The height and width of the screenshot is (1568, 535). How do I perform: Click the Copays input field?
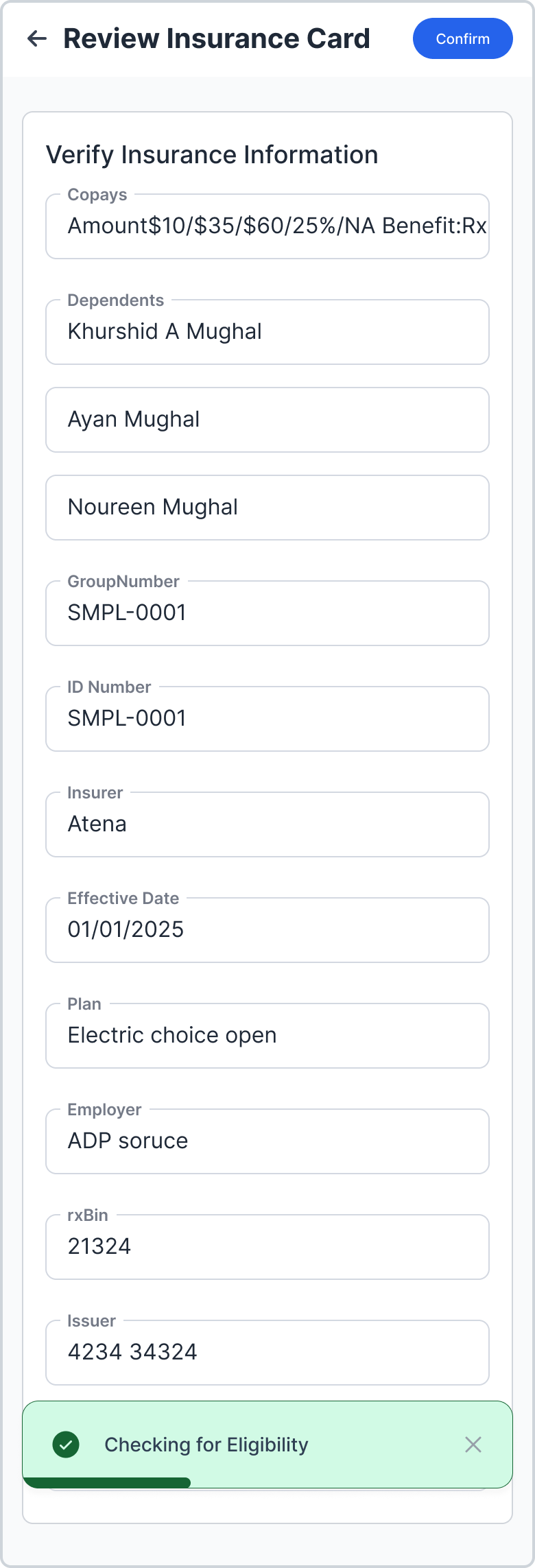(267, 226)
